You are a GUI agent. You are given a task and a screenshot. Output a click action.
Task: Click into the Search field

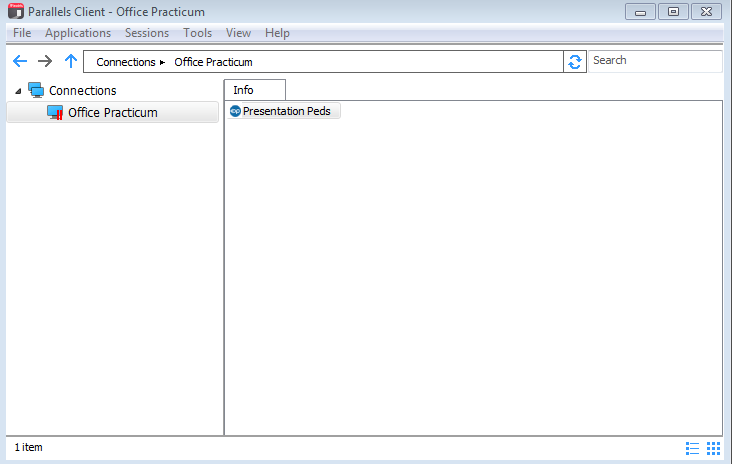coord(655,61)
